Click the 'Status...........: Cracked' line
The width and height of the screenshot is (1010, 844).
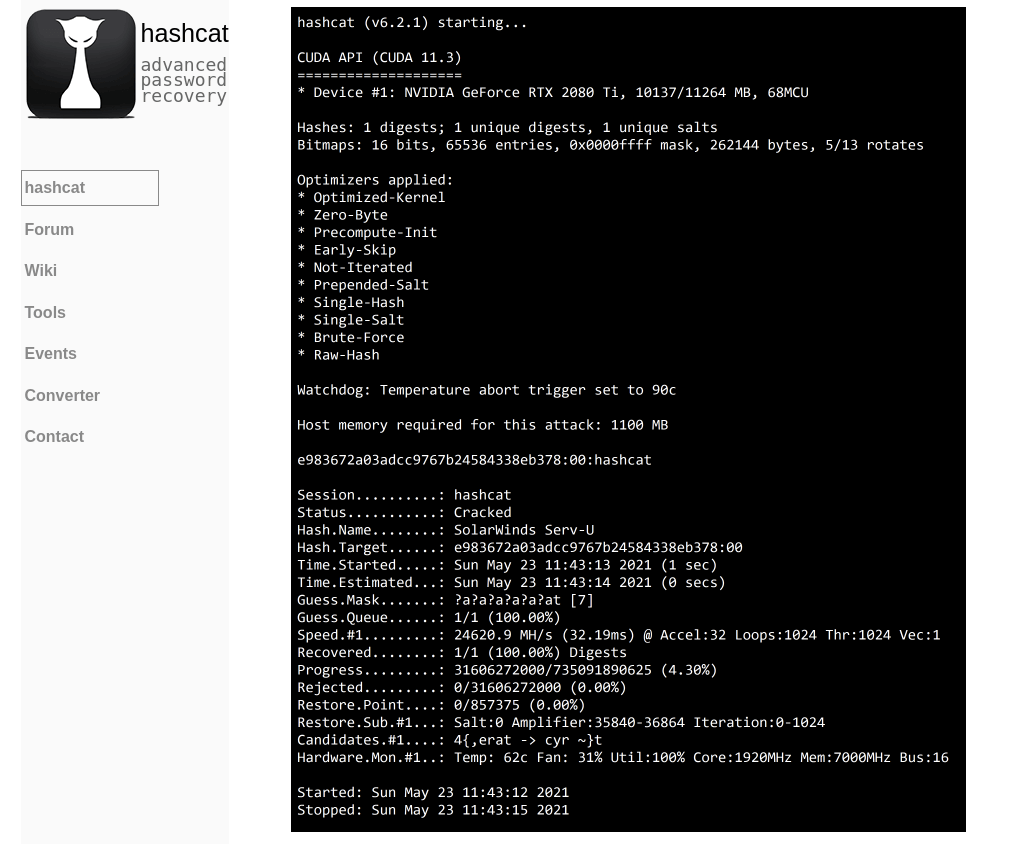click(404, 512)
